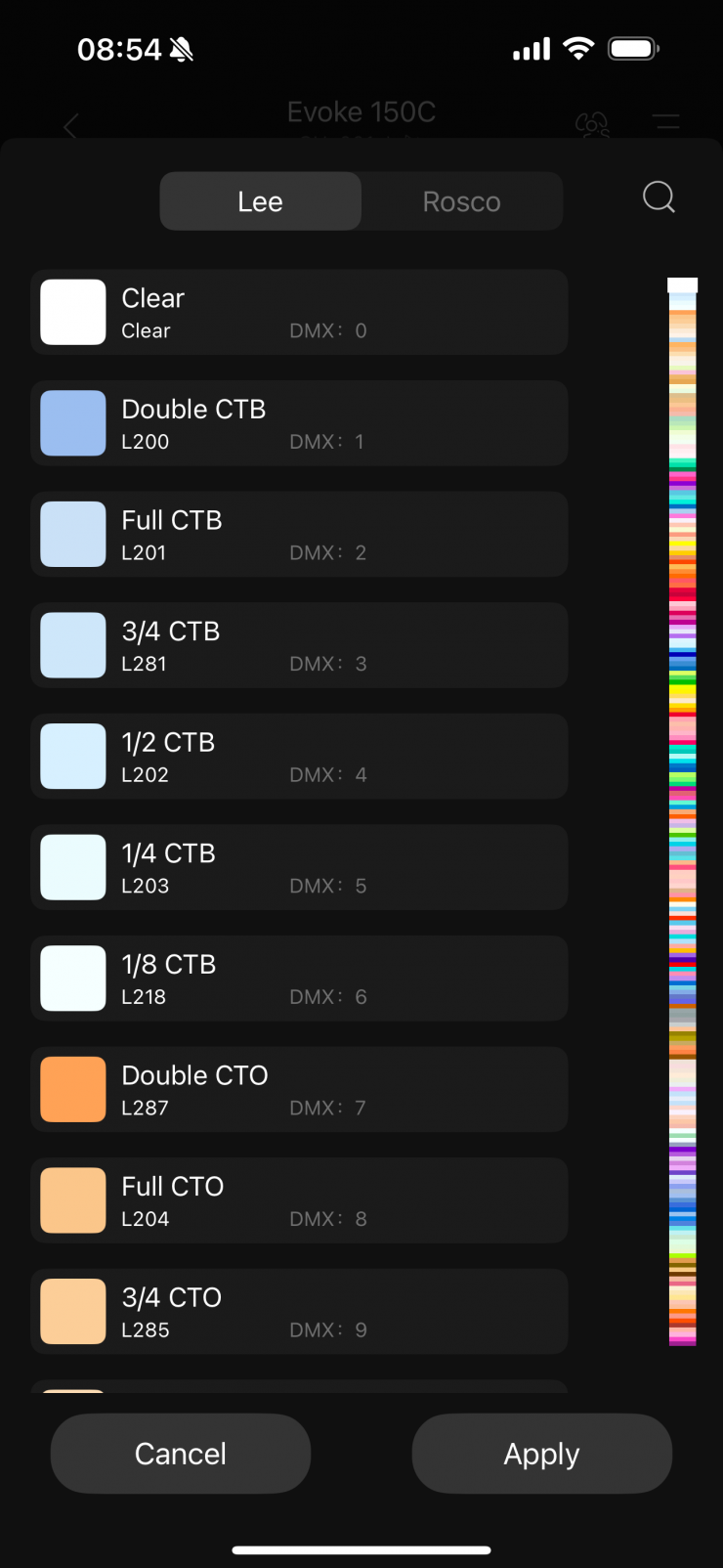Open the gel search magnifier icon
The width and height of the screenshot is (723, 1568).
[x=659, y=198]
